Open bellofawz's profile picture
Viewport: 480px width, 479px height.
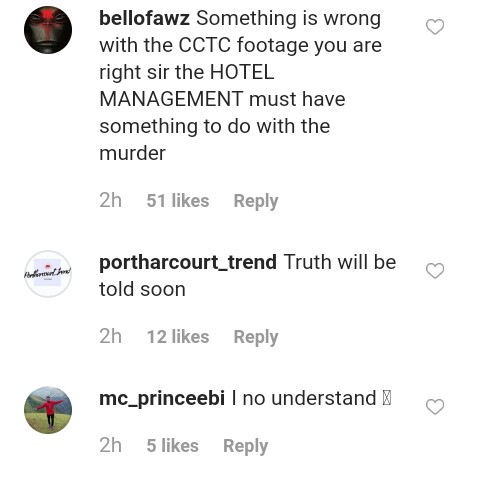coord(48,30)
